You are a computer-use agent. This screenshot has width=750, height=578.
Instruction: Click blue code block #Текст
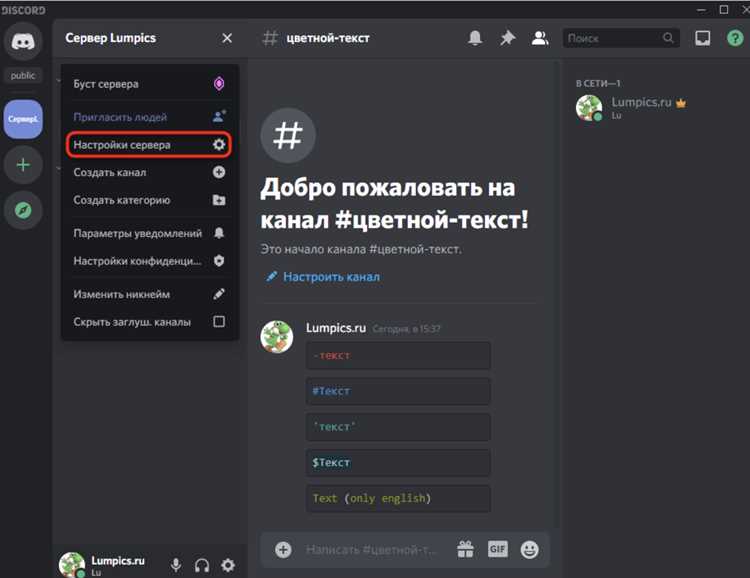tap(398, 391)
